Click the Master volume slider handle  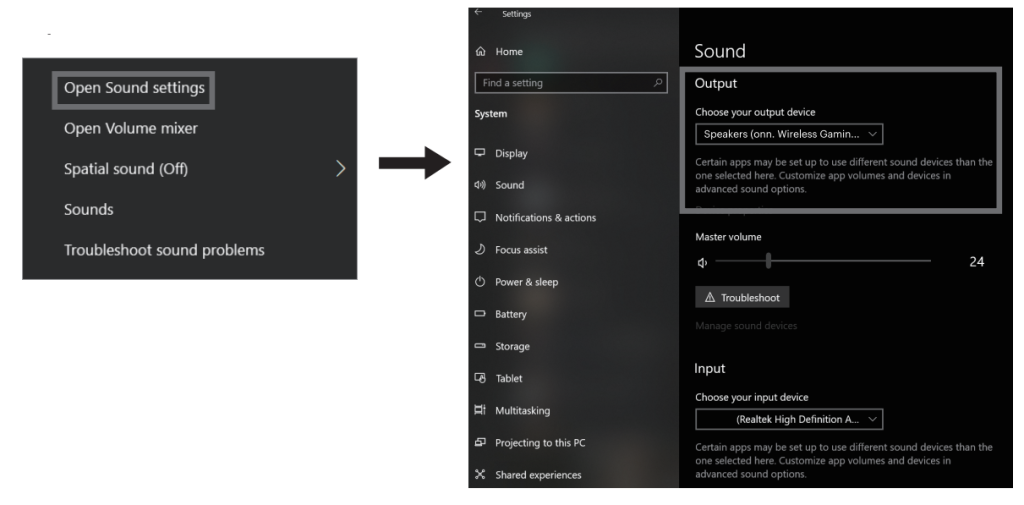768,261
